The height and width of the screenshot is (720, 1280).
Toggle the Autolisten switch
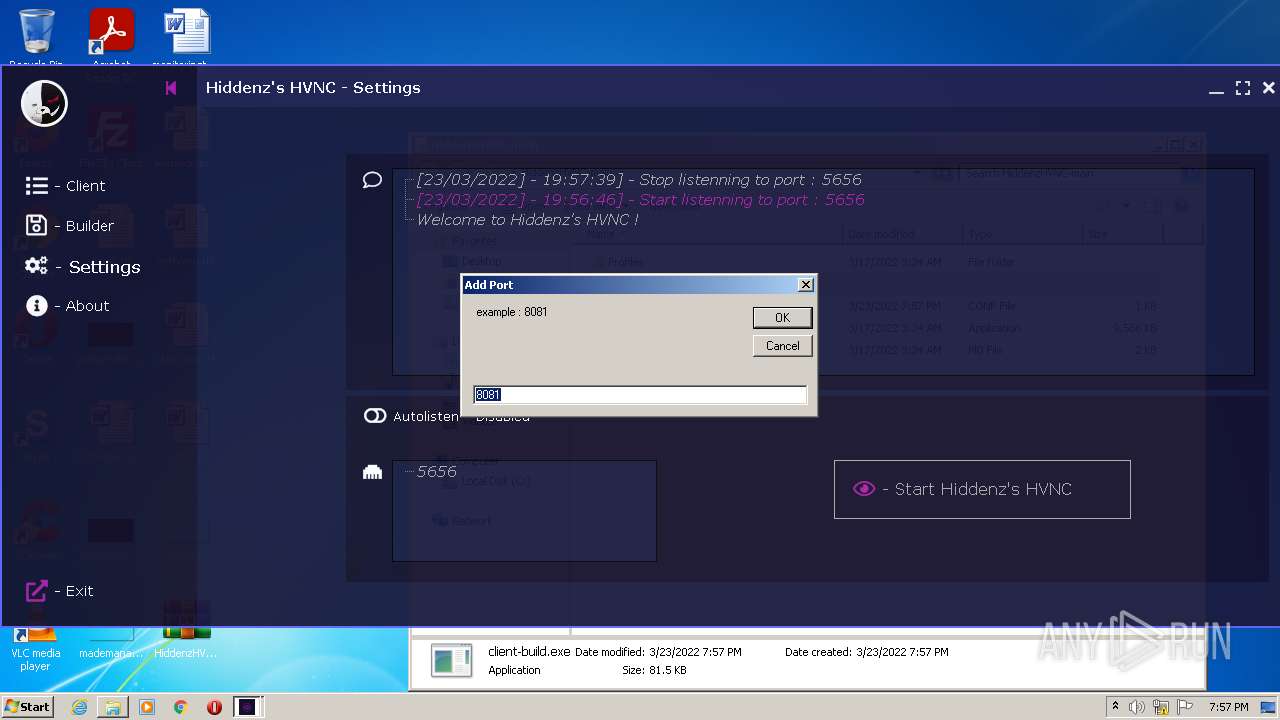point(375,416)
